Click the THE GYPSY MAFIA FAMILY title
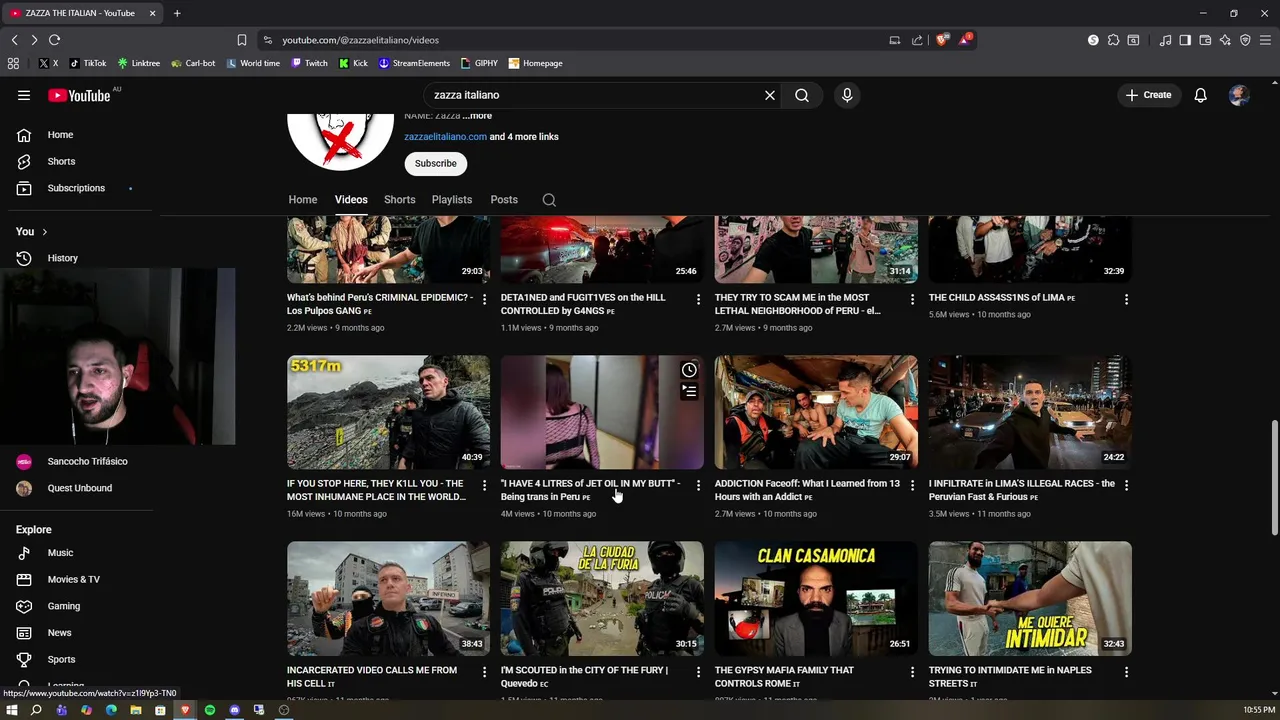This screenshot has width=1280, height=720. 785,677
